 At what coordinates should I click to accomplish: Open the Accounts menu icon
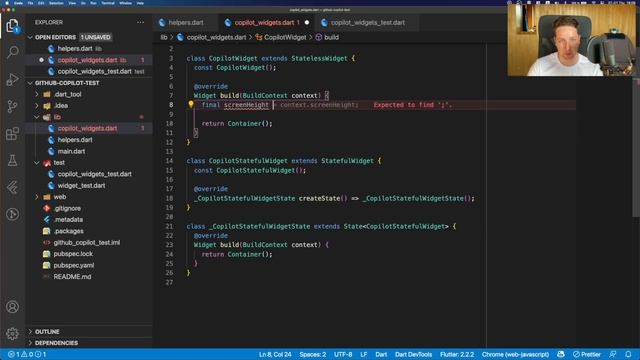[x=12, y=307]
